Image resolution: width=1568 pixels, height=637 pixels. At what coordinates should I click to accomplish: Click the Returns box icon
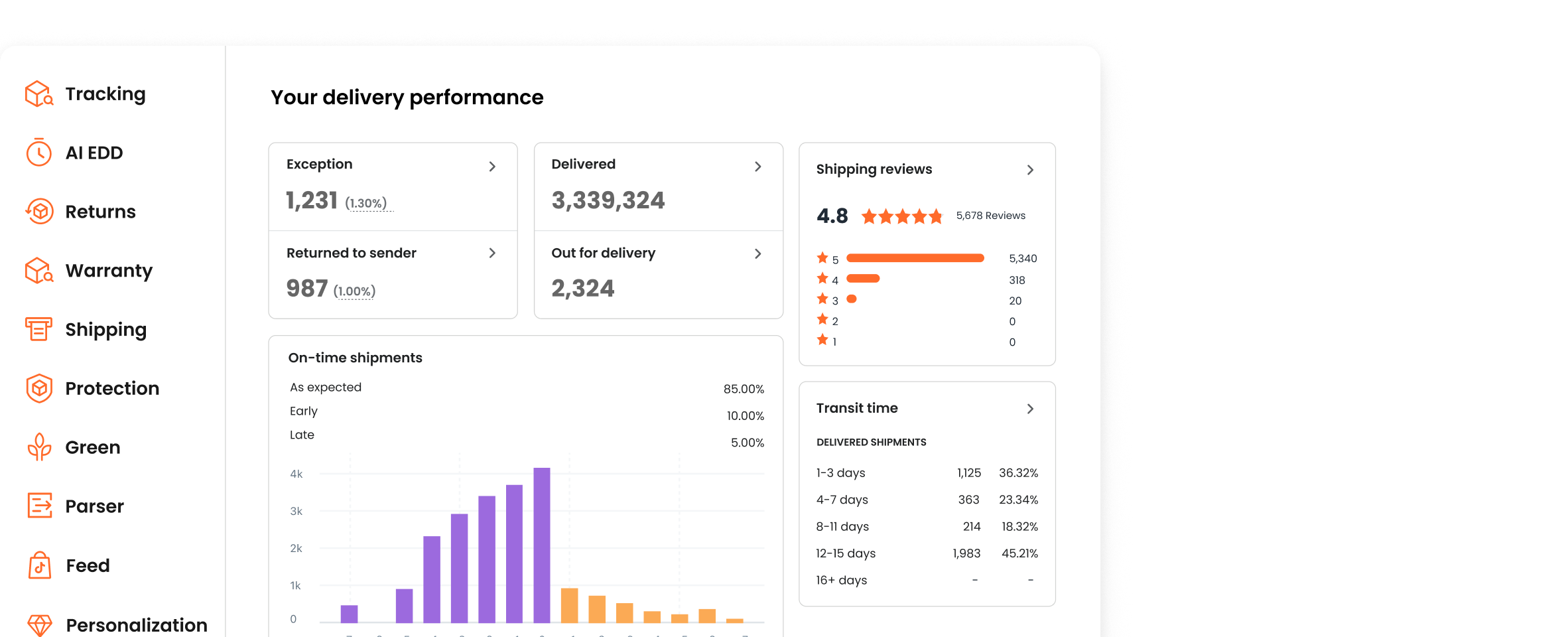(x=39, y=212)
